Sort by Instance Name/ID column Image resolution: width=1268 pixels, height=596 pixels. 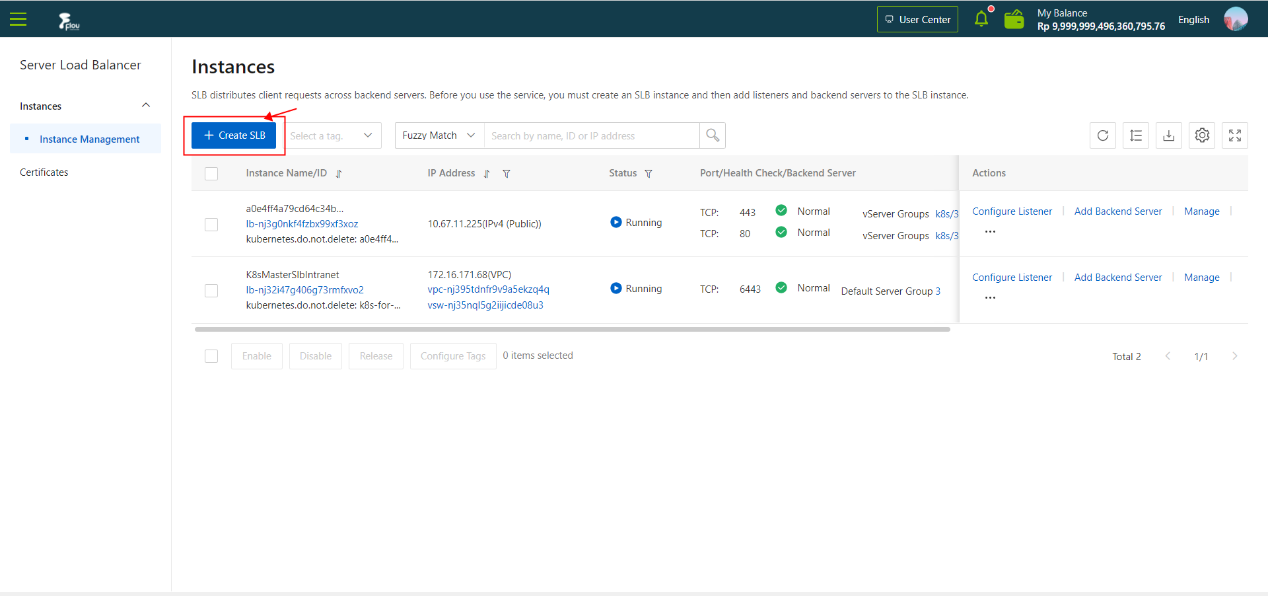pyautogui.click(x=339, y=174)
